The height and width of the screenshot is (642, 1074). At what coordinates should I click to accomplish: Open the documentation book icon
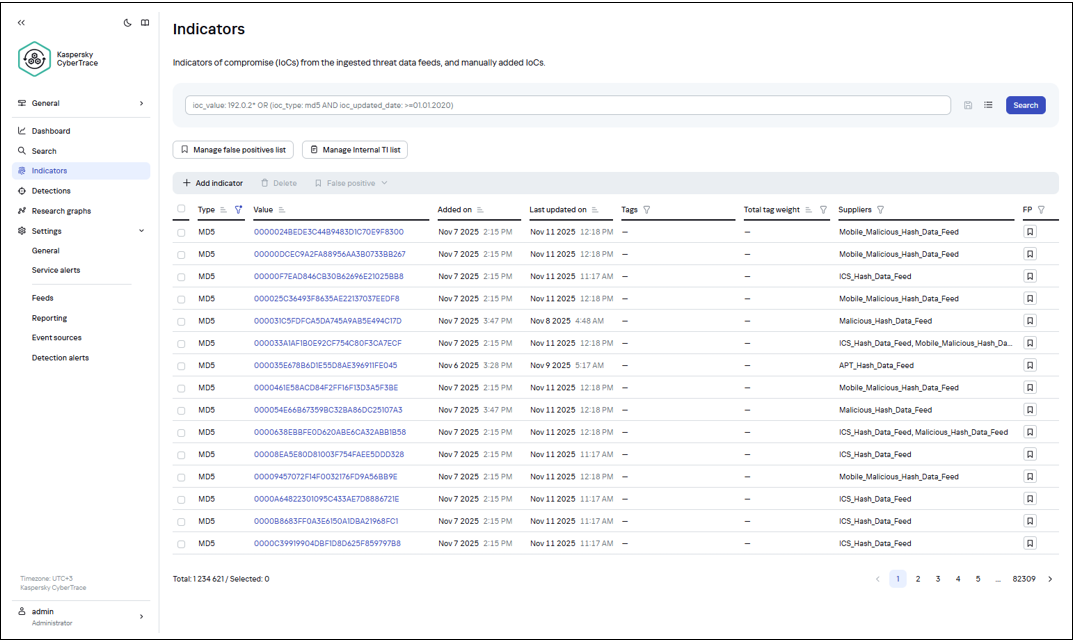click(145, 23)
